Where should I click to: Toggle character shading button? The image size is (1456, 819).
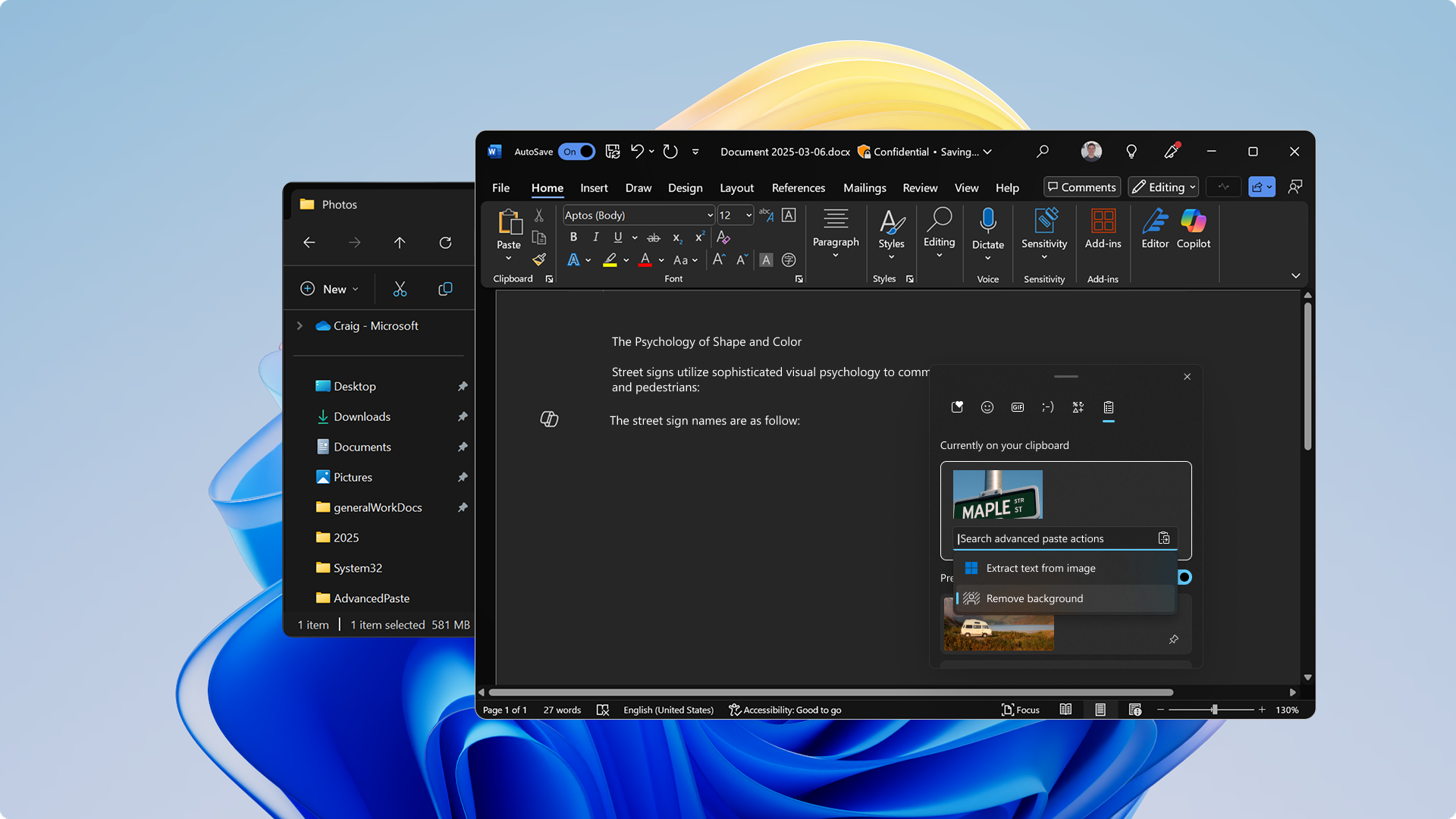coord(767,260)
